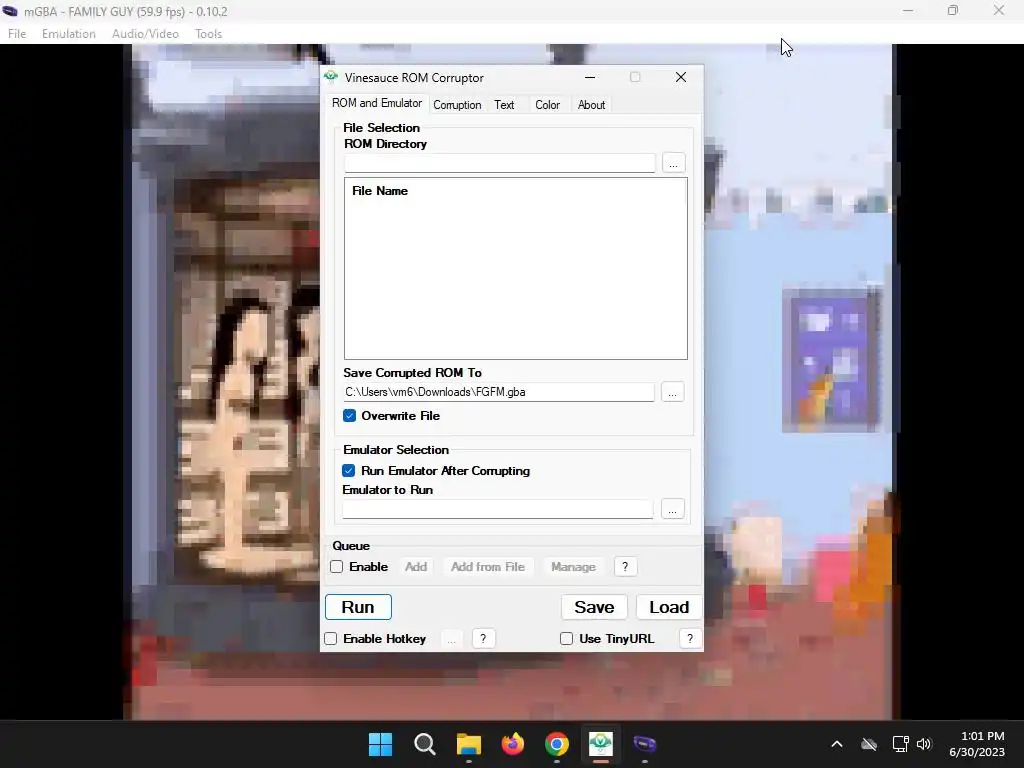Image resolution: width=1024 pixels, height=768 pixels.
Task: Close the Vinesauce ROM Corruptor window
Action: [x=680, y=77]
